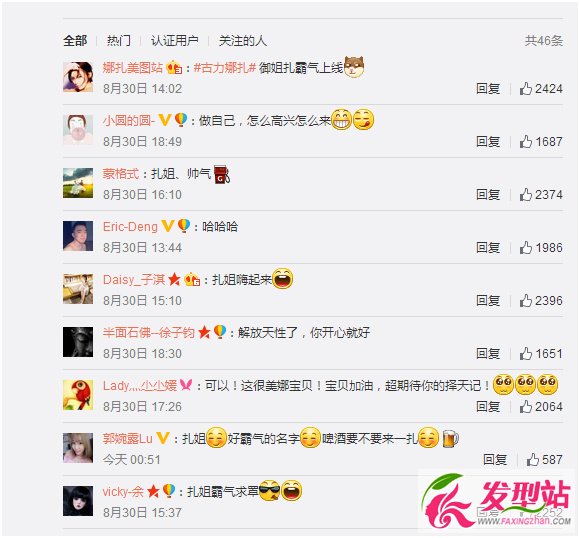This screenshot has height=538, width=580.
Task: Click Eric-Deng's avatar thumbnail
Action: (78, 236)
